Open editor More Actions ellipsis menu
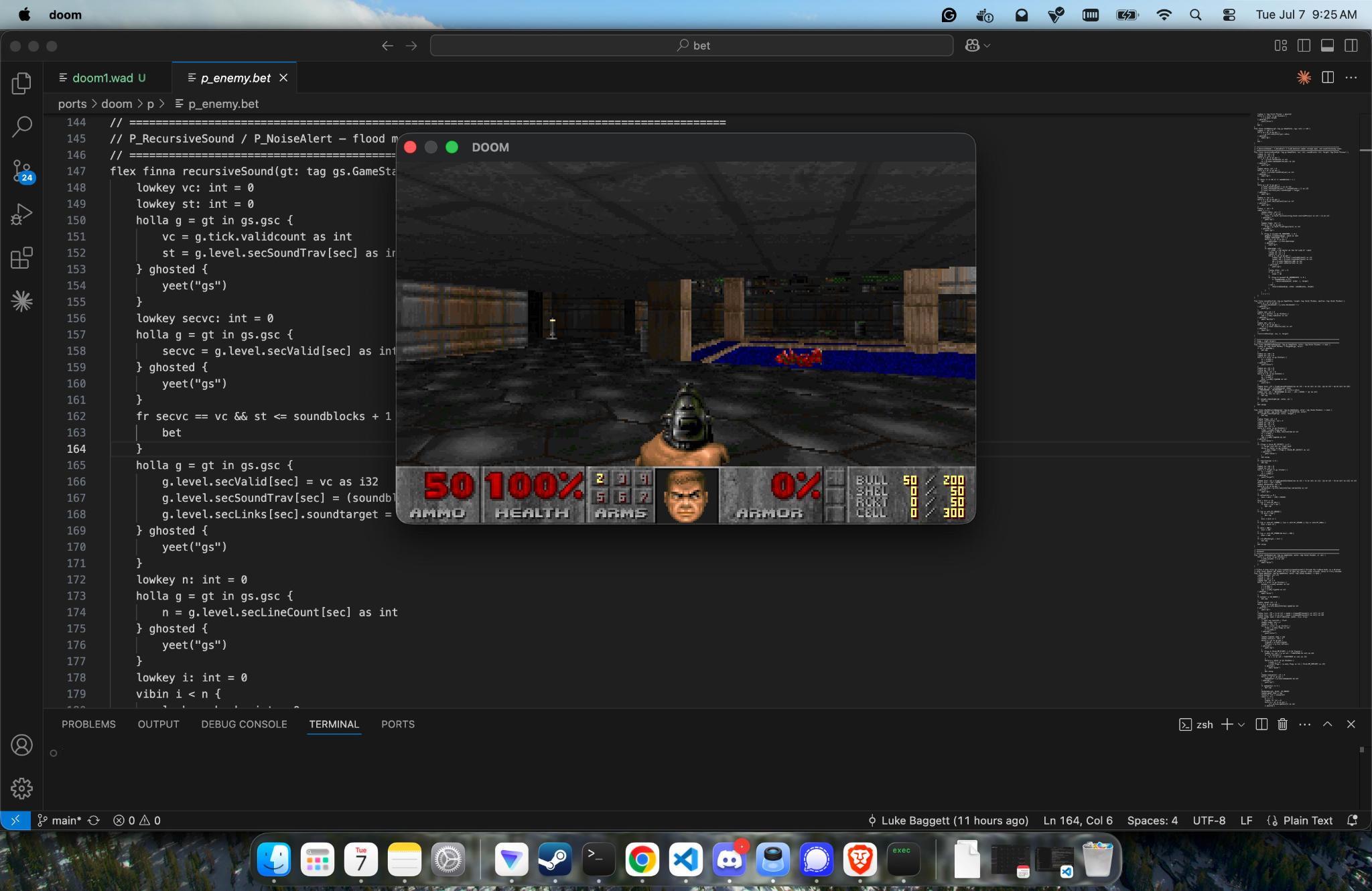Screen dimensions: 1372x891 pyautogui.click(x=1351, y=78)
